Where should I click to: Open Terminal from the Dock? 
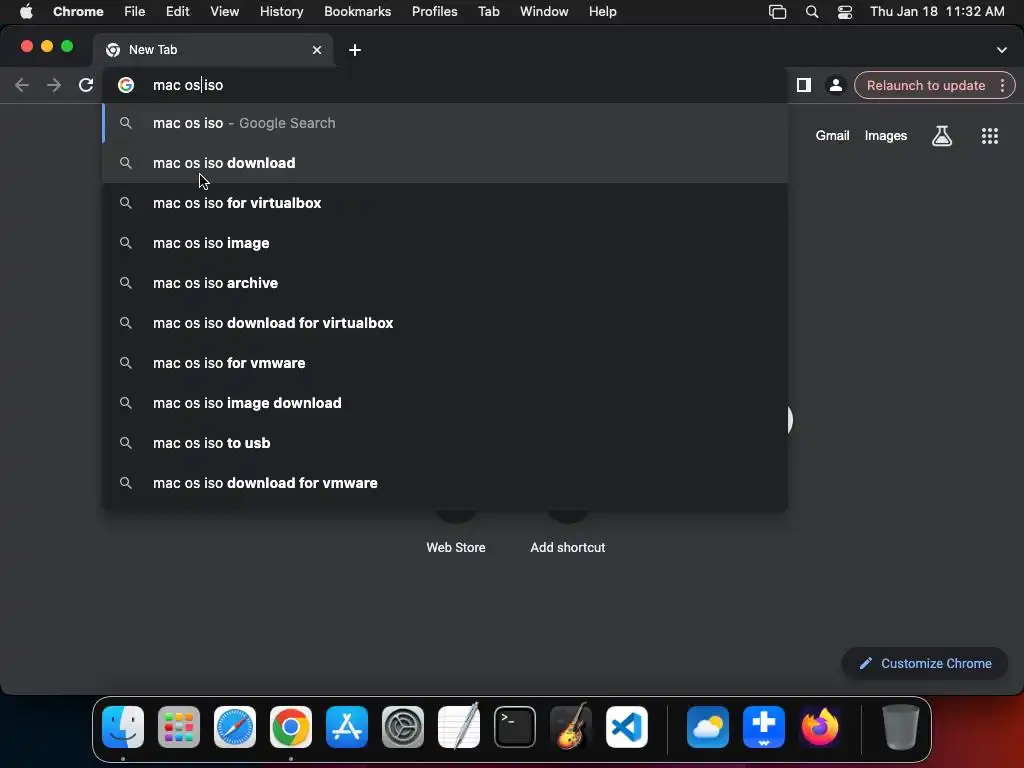[x=515, y=727]
